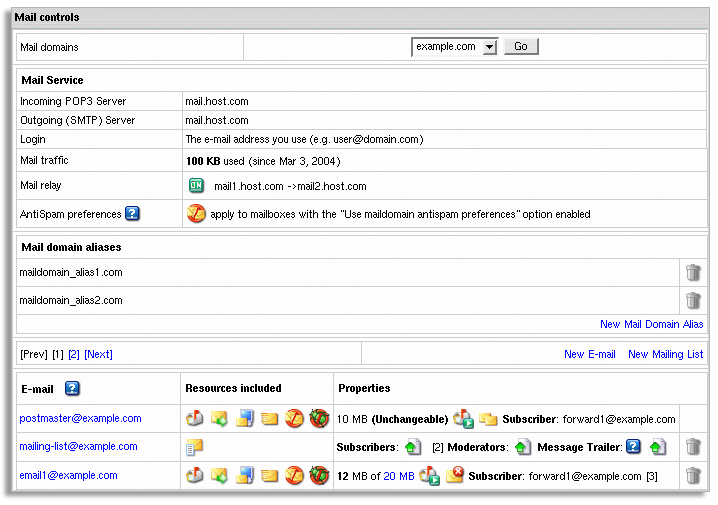Toggle the Mail relay ON switch

click(x=196, y=185)
